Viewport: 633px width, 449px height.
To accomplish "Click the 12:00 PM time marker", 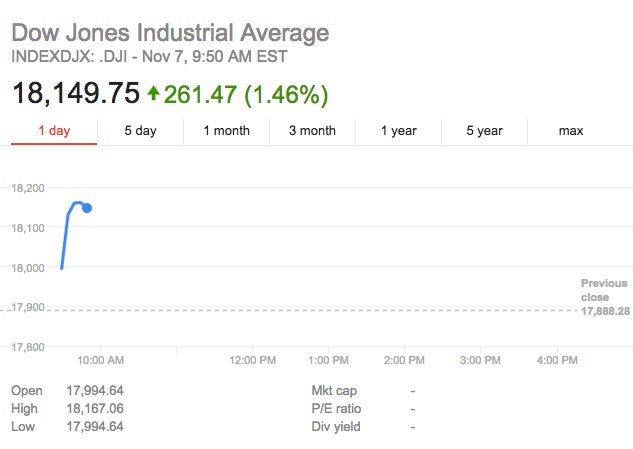I will pyautogui.click(x=253, y=360).
